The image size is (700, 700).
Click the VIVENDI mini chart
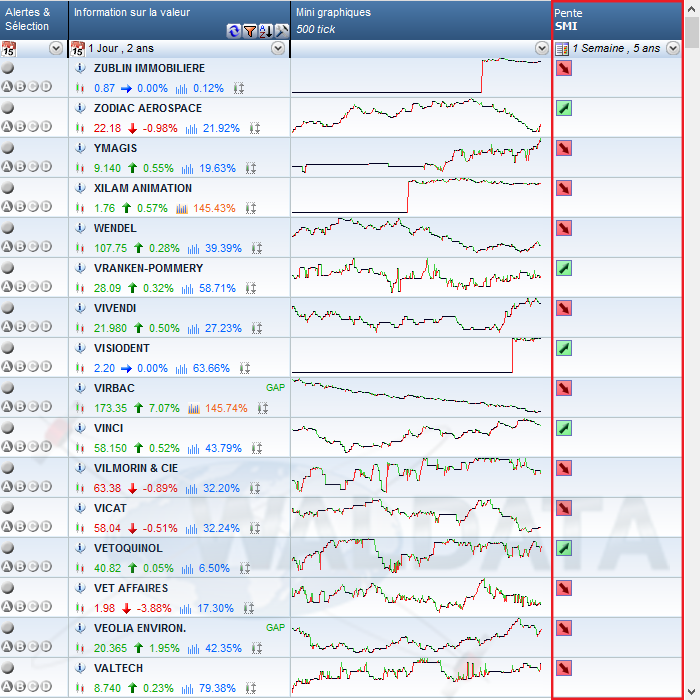click(417, 316)
